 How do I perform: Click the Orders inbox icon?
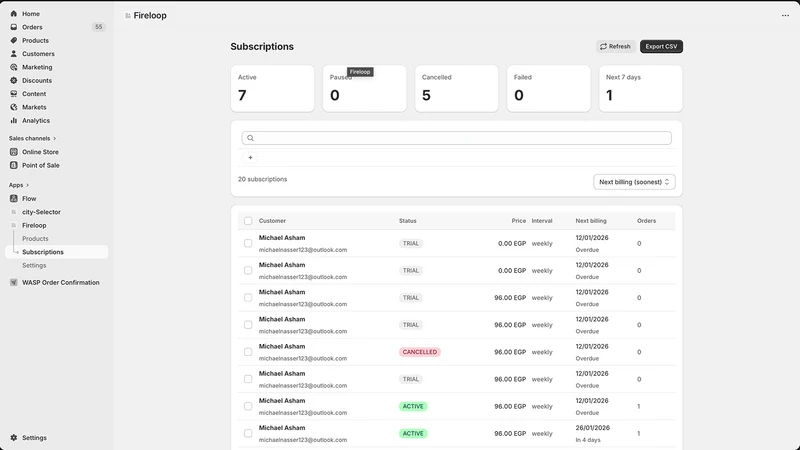coord(14,27)
